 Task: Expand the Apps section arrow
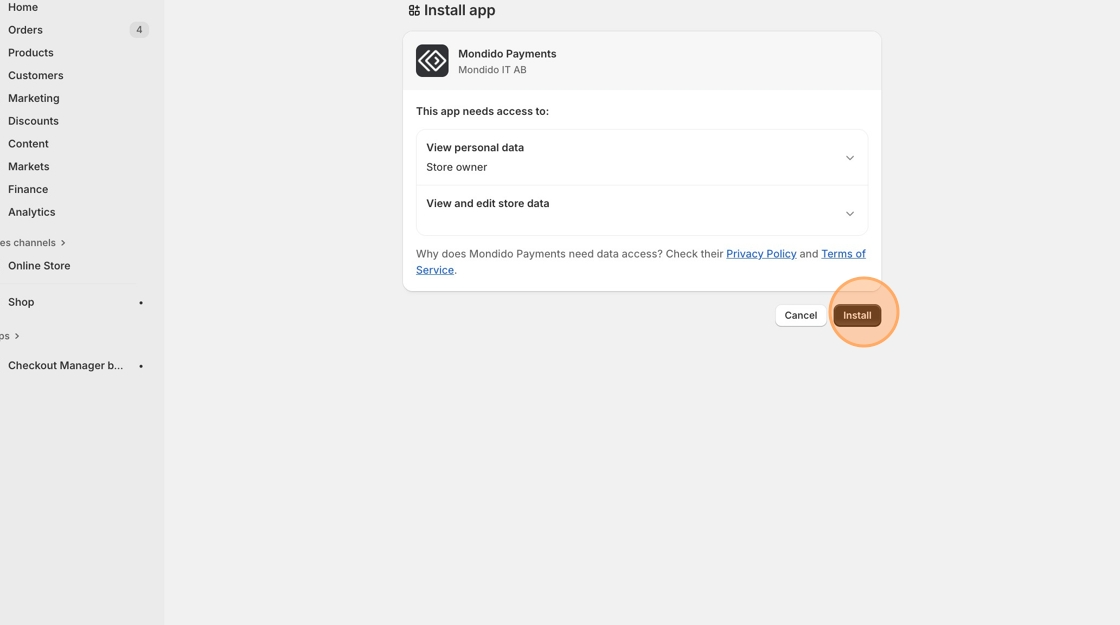pos(17,336)
